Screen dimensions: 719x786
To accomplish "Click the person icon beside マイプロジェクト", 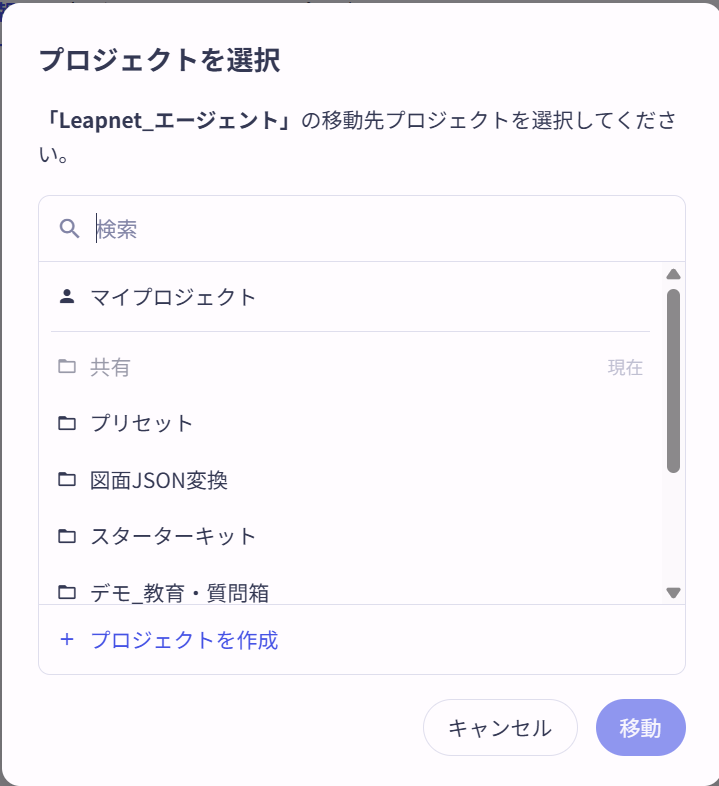I will [67, 297].
